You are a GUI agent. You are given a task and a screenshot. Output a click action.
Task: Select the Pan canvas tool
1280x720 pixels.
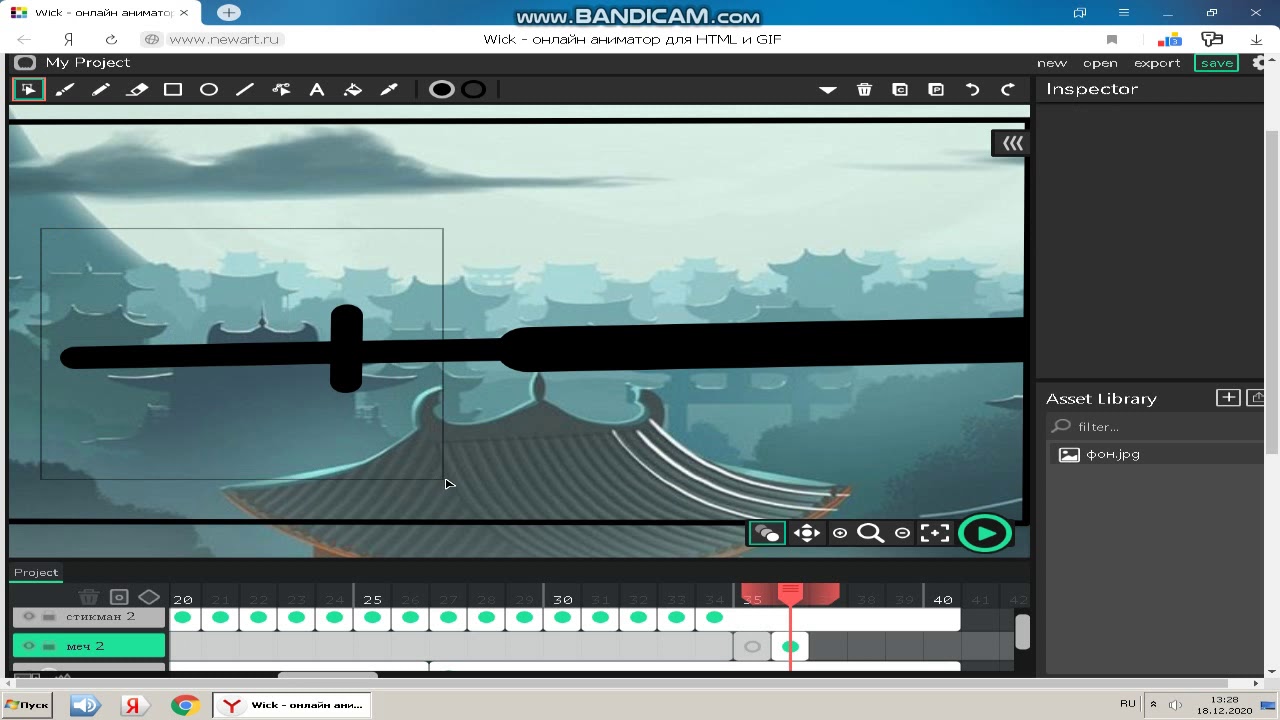tap(806, 533)
